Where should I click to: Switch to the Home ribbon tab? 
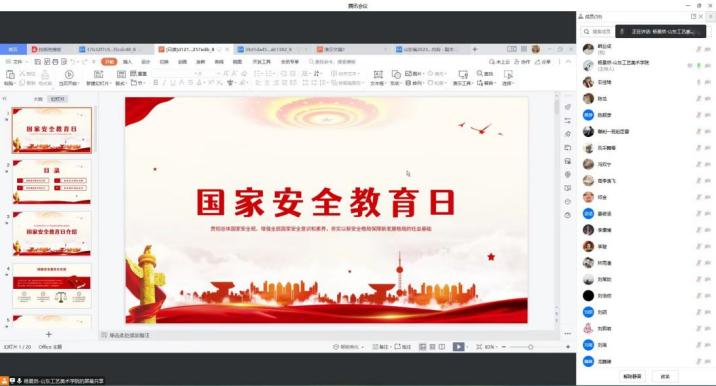coord(109,61)
